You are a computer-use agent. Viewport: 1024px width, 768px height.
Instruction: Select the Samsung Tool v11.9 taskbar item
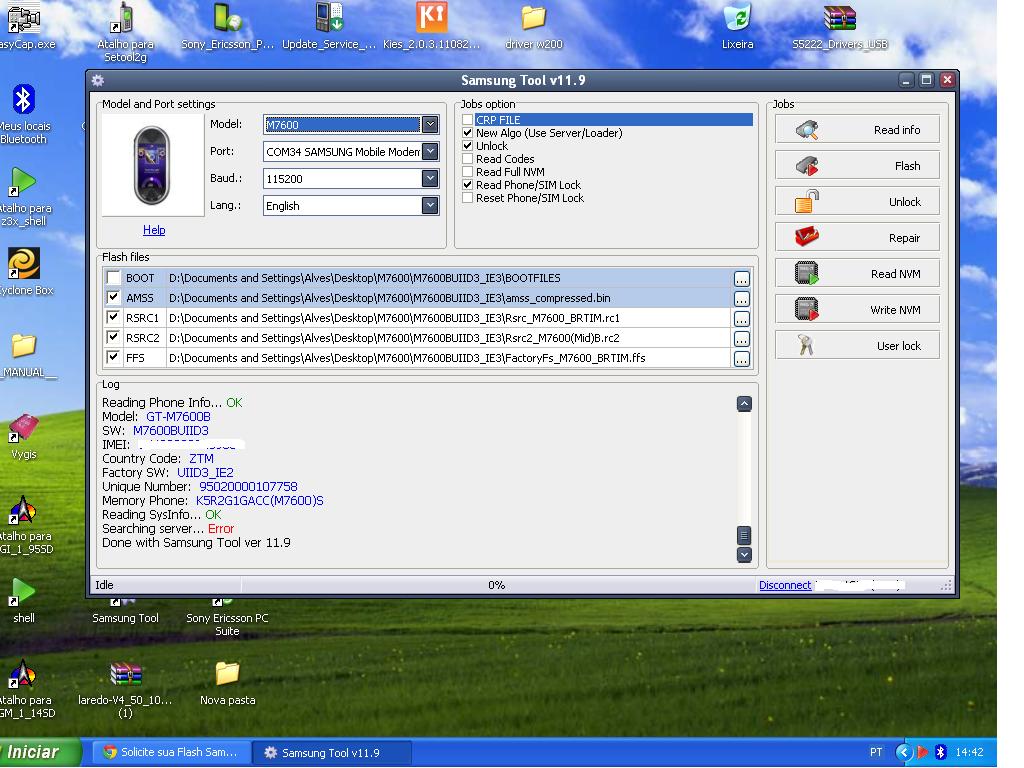[322, 753]
